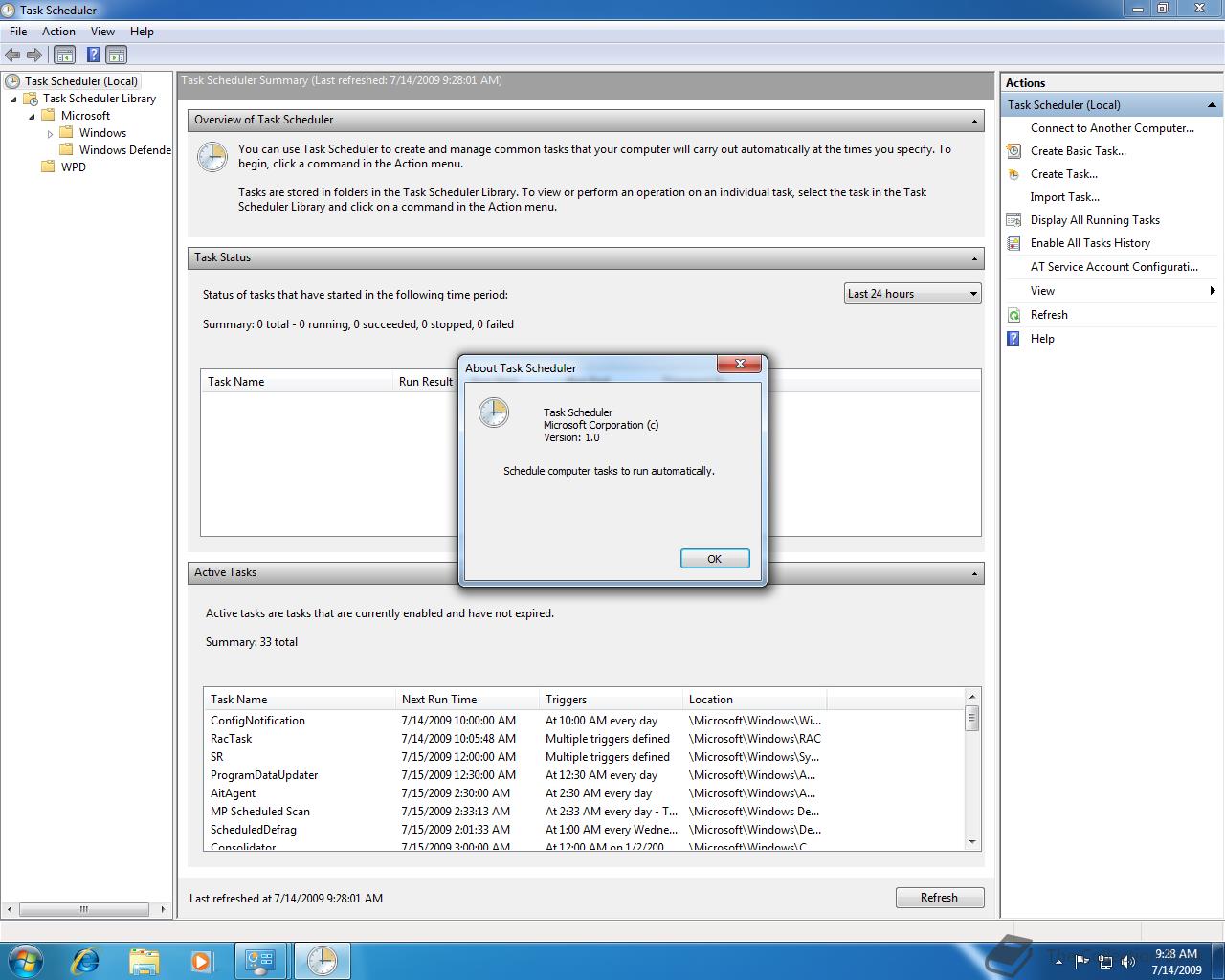
Task: Click the Run Result column header
Action: 425,382
